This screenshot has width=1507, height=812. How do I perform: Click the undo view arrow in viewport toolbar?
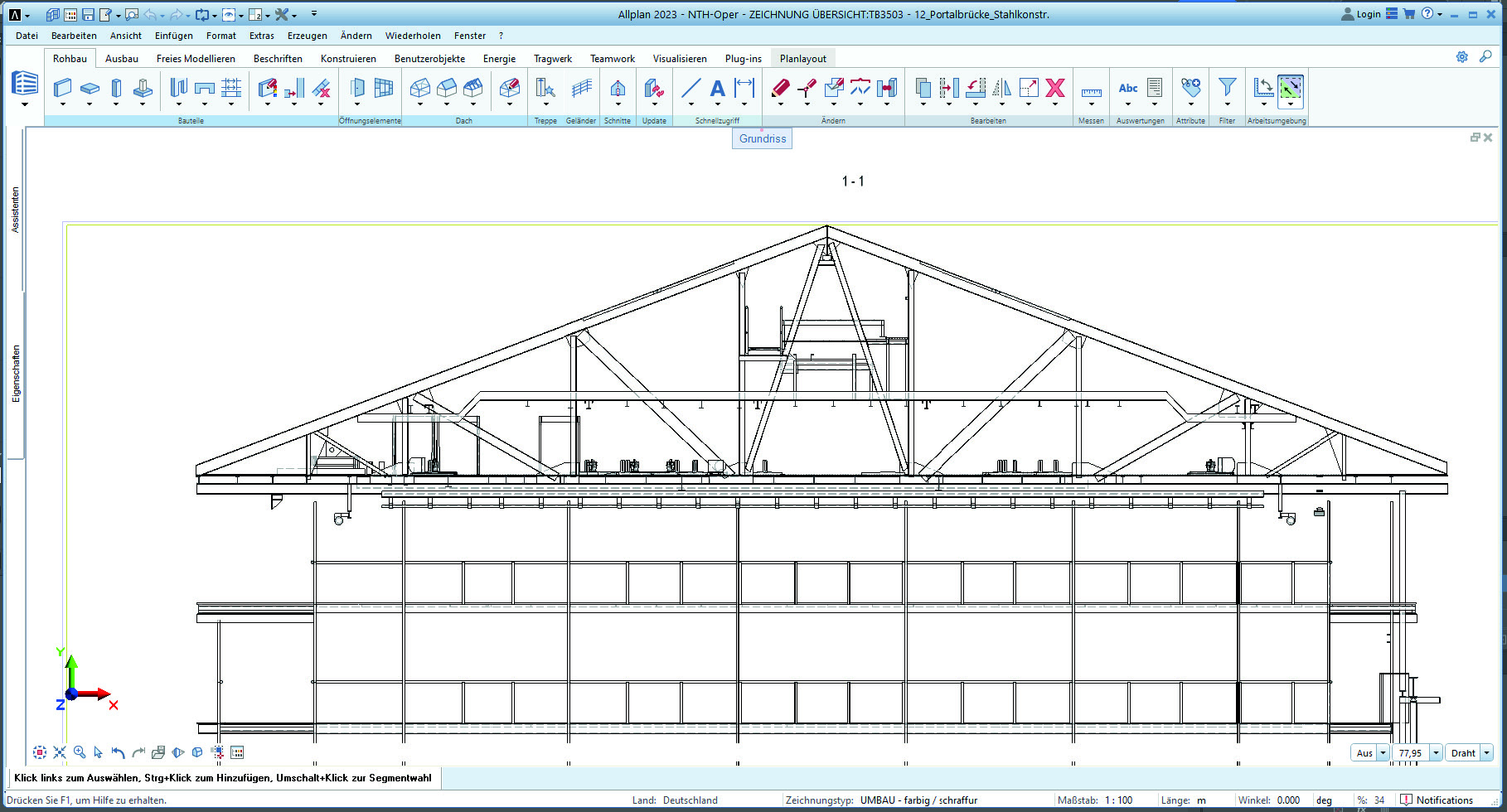[119, 752]
